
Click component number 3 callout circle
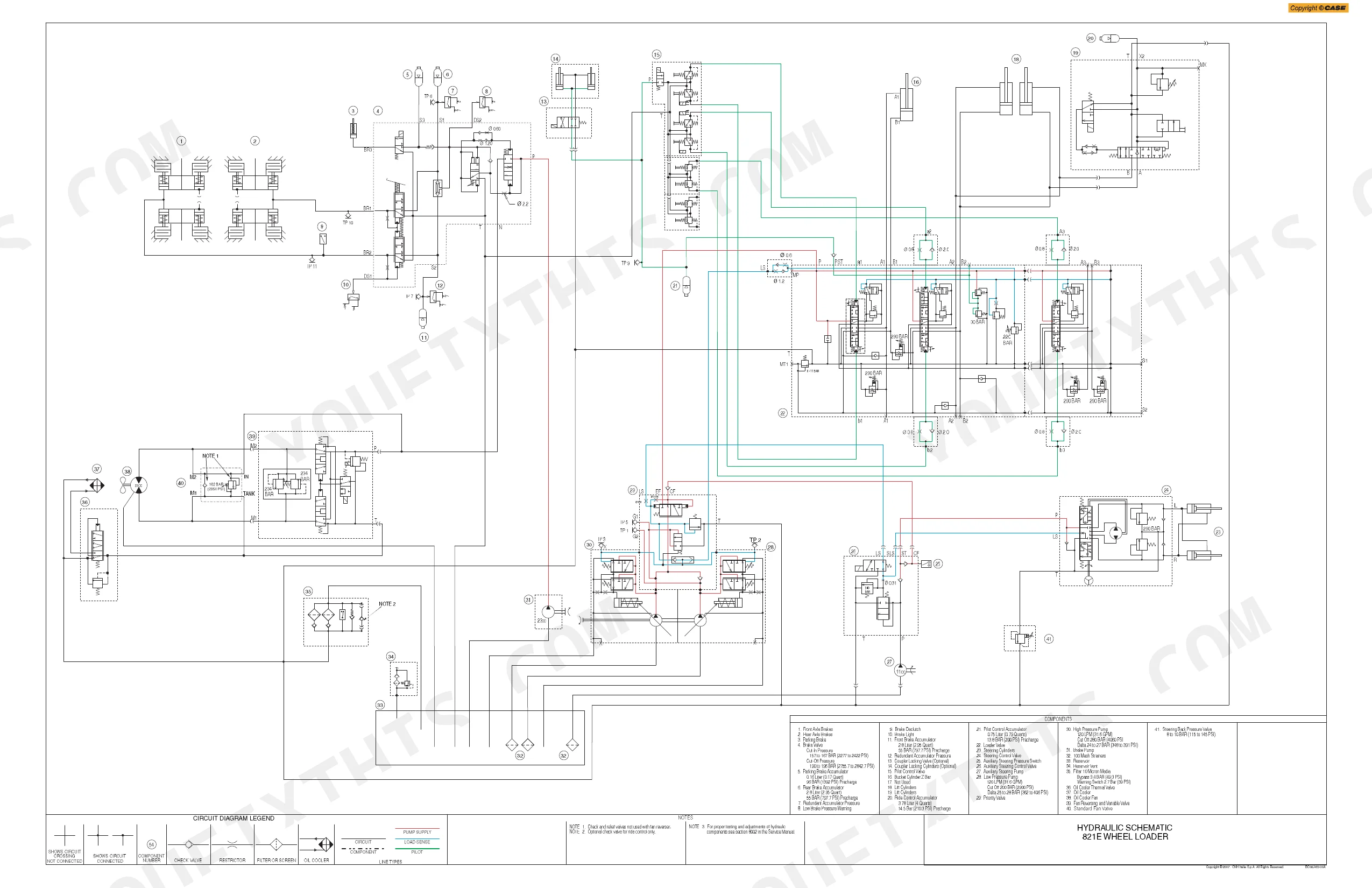click(x=353, y=111)
